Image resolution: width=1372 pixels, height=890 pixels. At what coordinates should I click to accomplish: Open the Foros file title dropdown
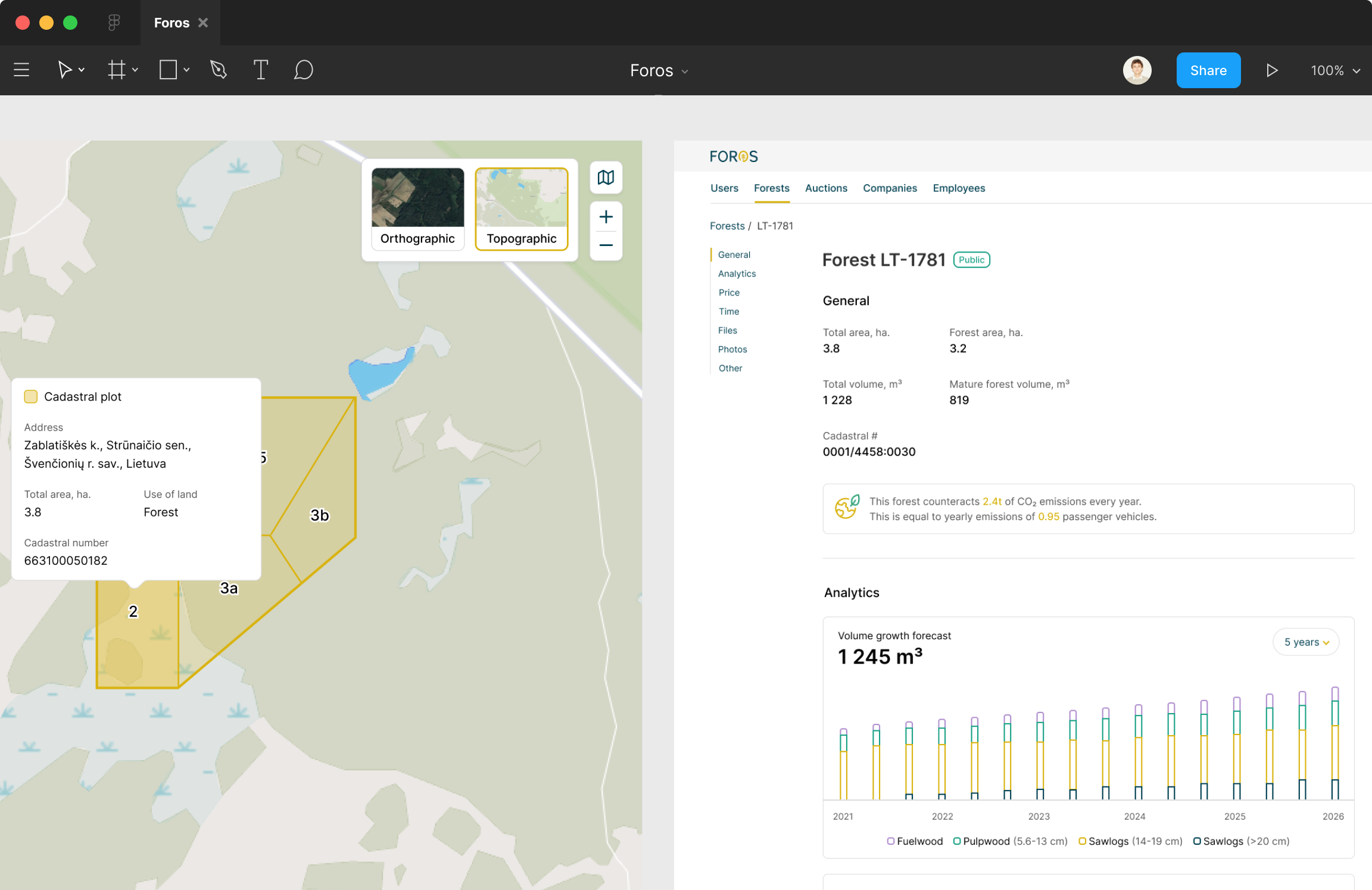tap(659, 70)
